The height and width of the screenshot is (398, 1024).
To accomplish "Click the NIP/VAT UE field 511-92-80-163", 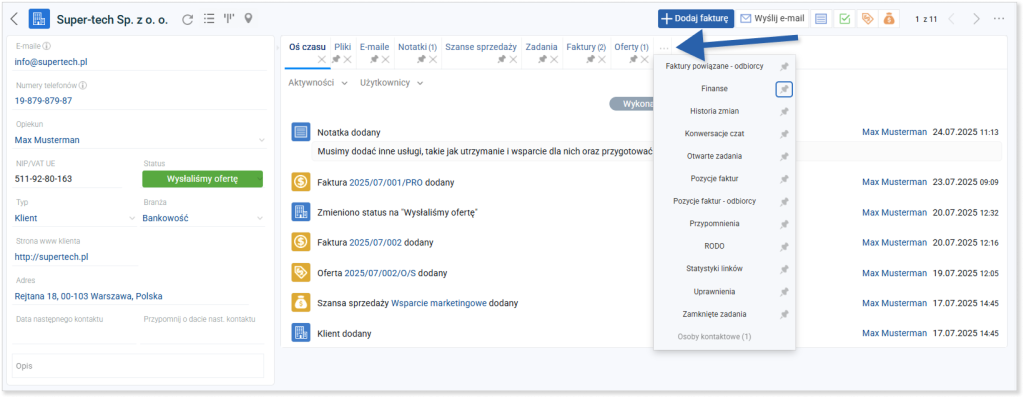I will click(68, 179).
